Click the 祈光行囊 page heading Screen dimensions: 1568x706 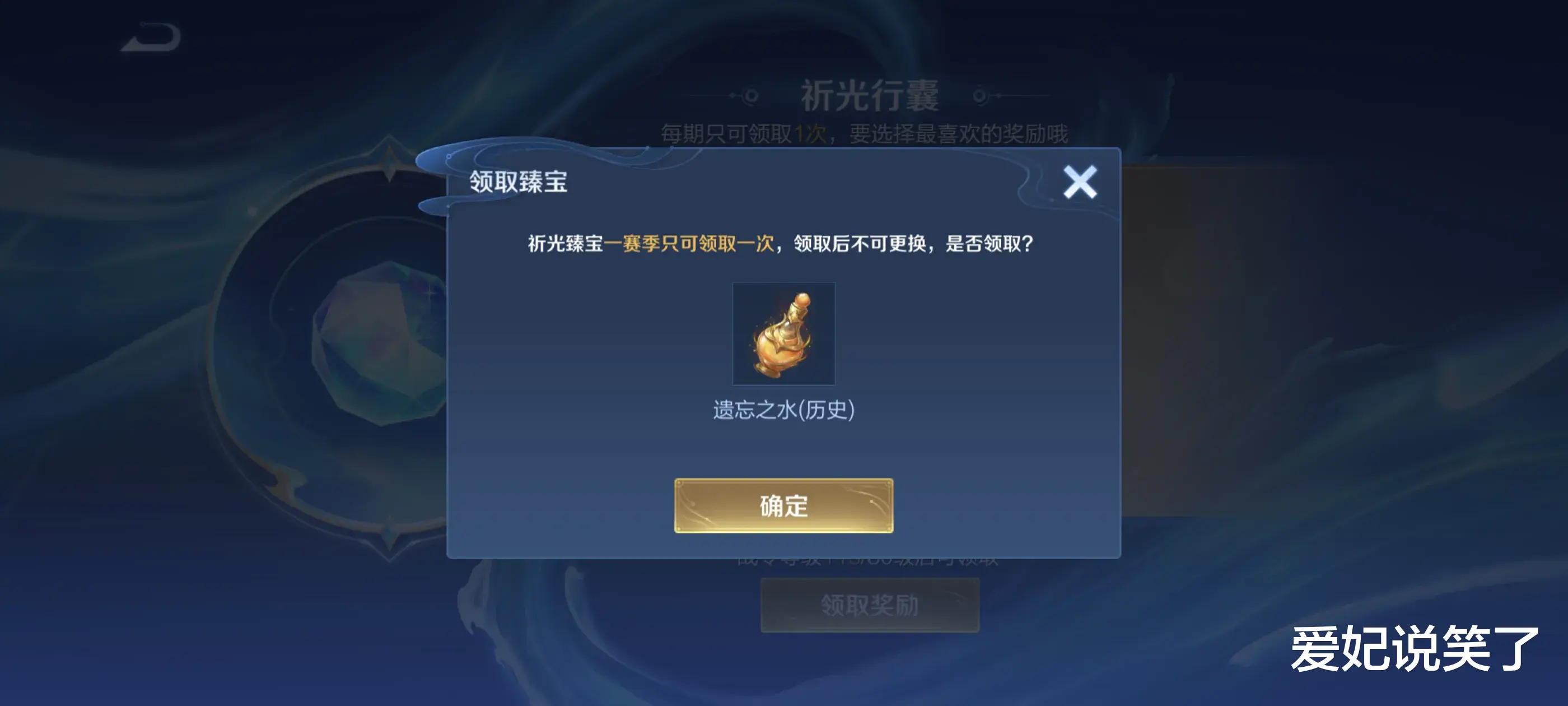click(x=869, y=96)
